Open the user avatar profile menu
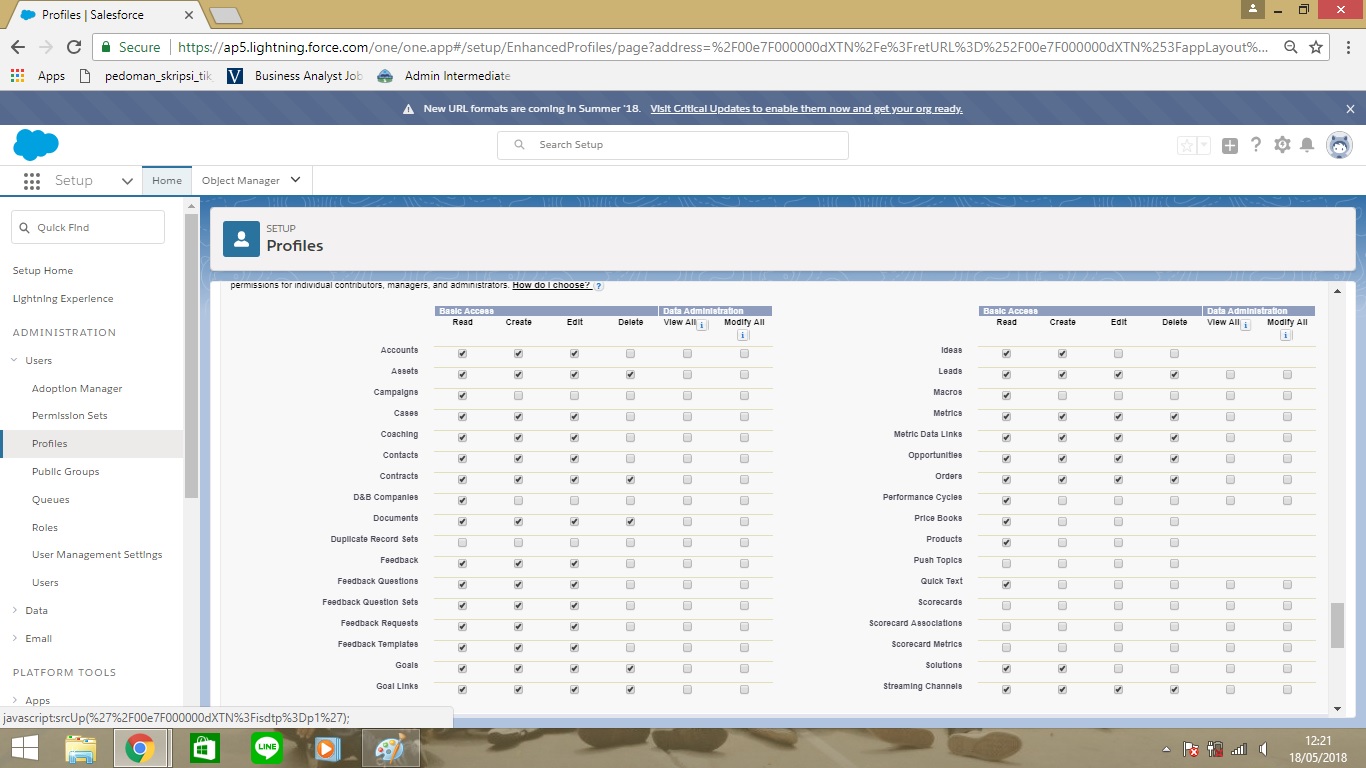Screen dimensions: 1366x768 point(1339,145)
